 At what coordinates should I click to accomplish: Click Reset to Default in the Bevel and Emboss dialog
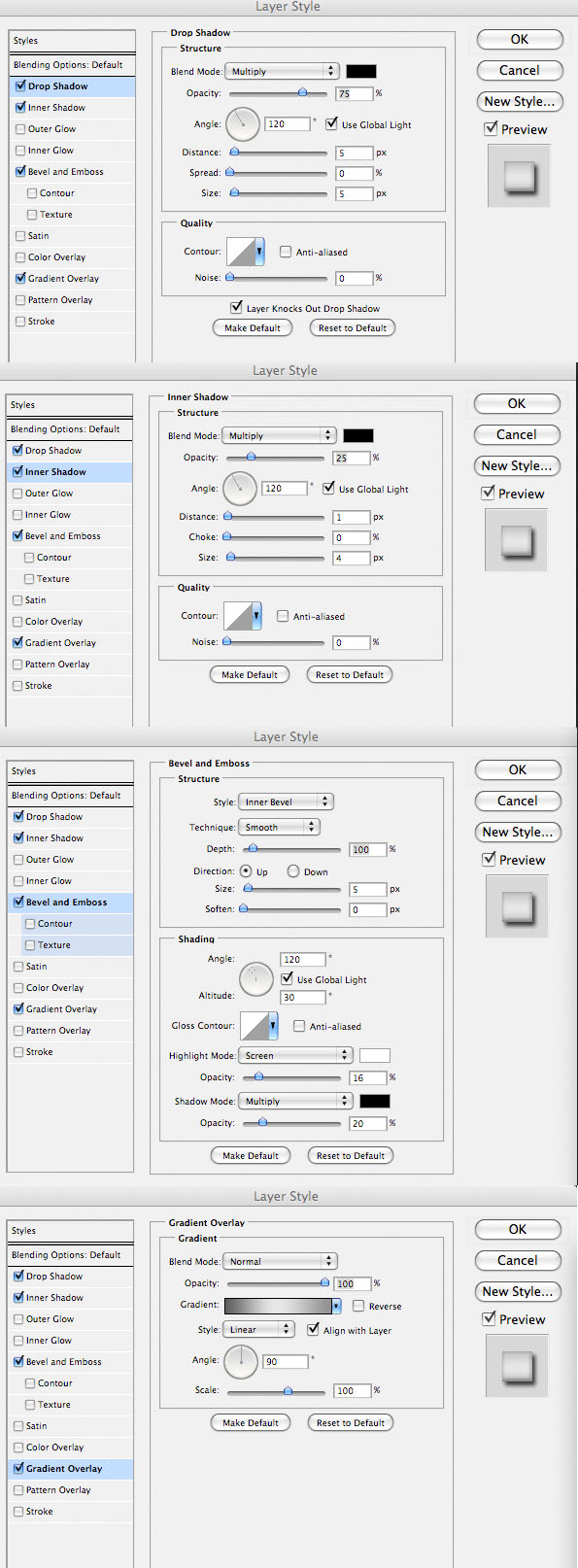pyautogui.click(x=351, y=1155)
